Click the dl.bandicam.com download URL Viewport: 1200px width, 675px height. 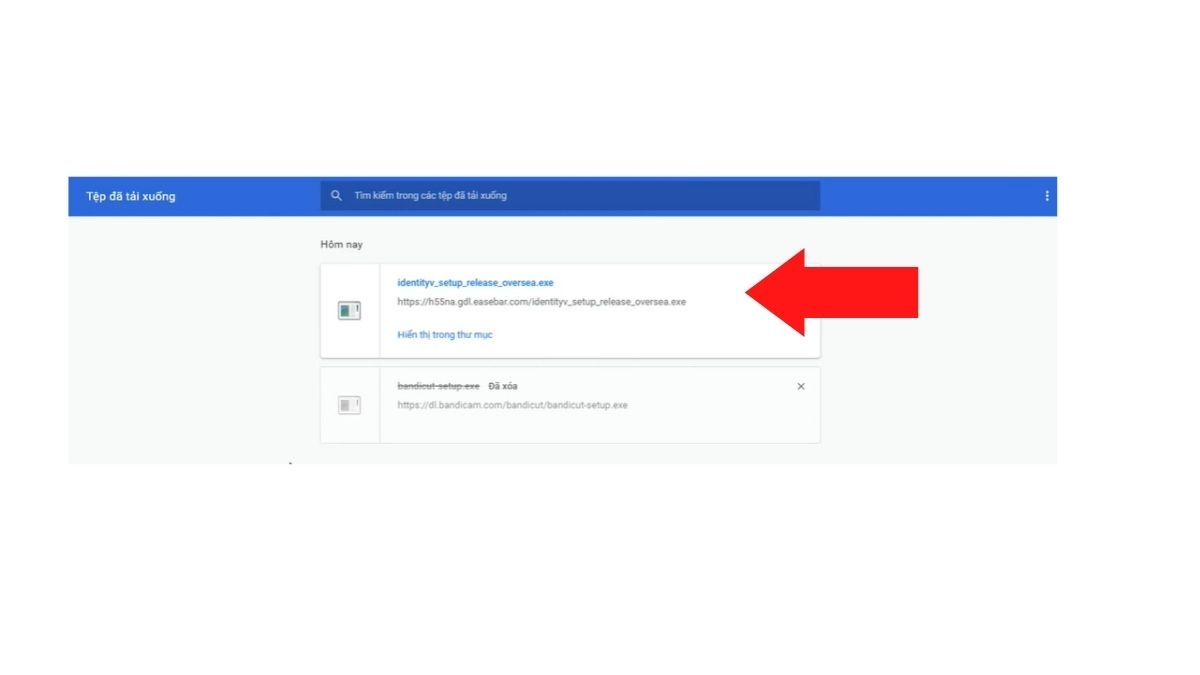pos(512,405)
